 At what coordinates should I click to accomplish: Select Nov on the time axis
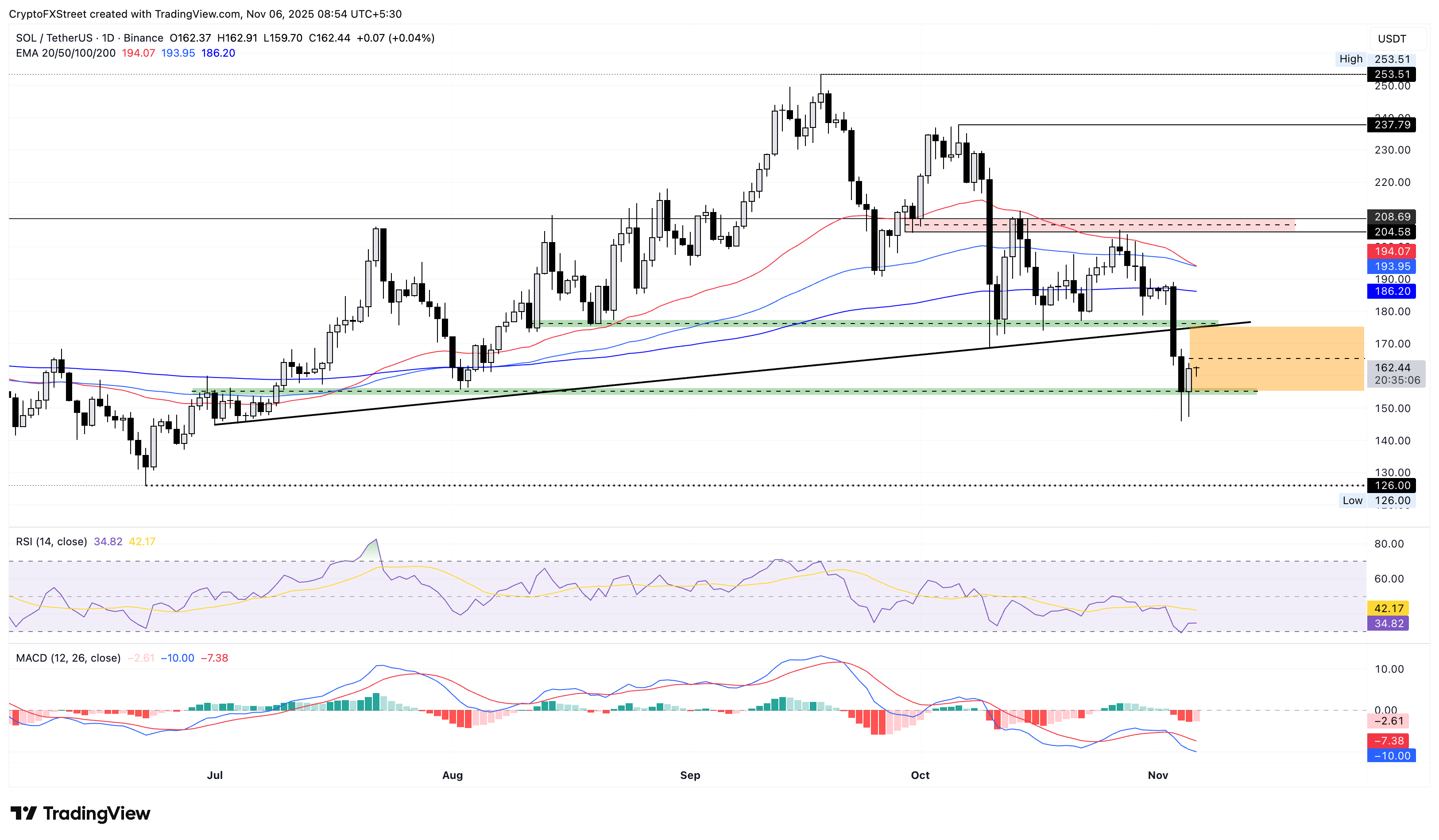click(1159, 775)
